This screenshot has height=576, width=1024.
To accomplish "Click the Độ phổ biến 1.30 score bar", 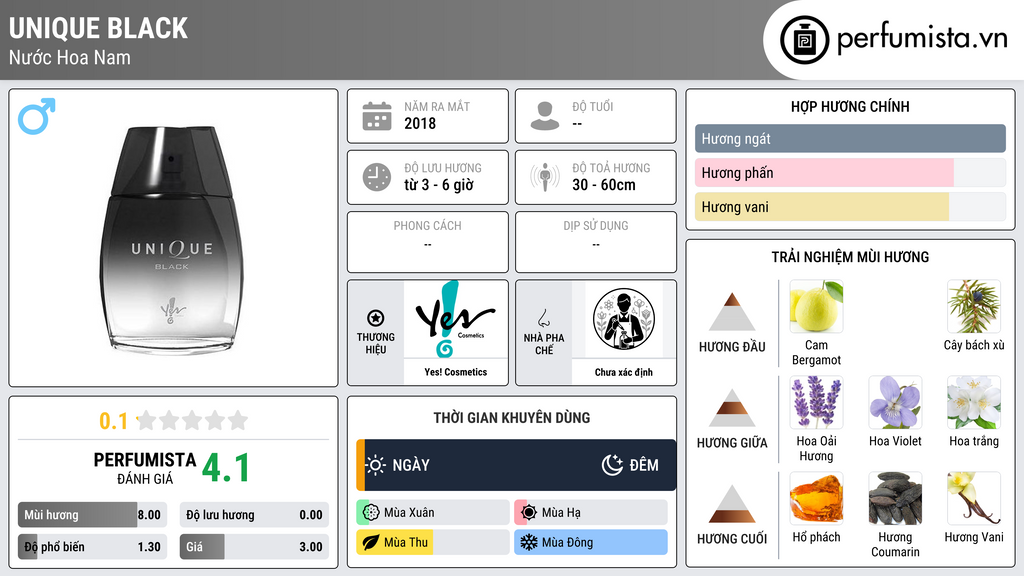I will click(x=92, y=547).
